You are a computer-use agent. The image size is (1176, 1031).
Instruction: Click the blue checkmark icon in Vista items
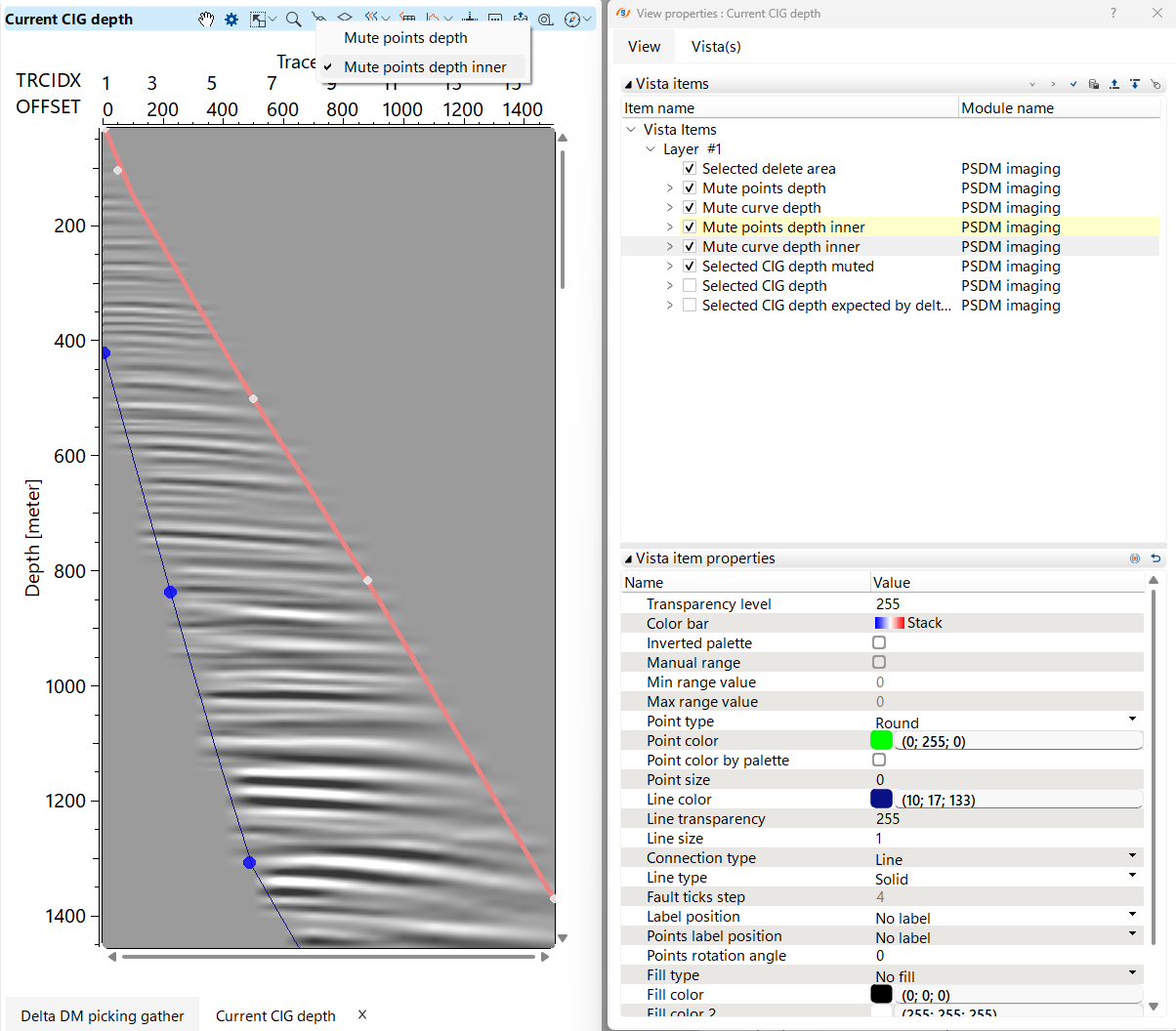1073,85
